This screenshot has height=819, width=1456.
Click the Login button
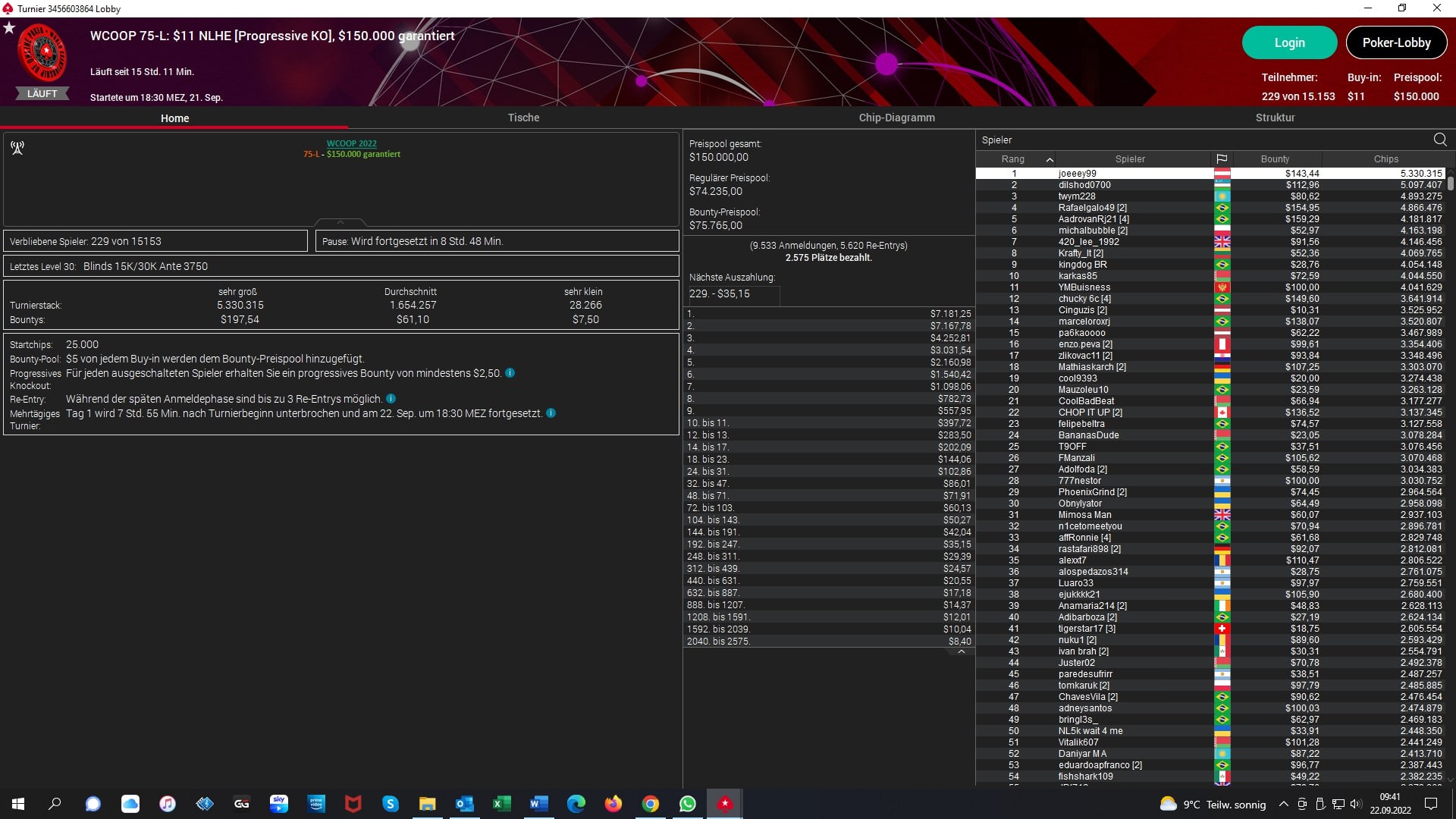(1289, 42)
